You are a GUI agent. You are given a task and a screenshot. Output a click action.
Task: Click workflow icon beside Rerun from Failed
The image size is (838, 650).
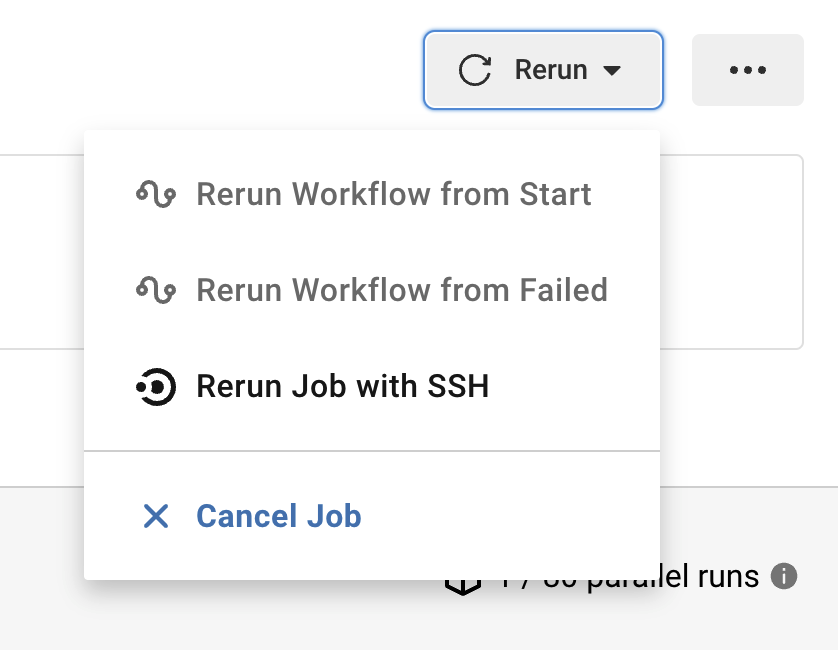pyautogui.click(x=156, y=290)
